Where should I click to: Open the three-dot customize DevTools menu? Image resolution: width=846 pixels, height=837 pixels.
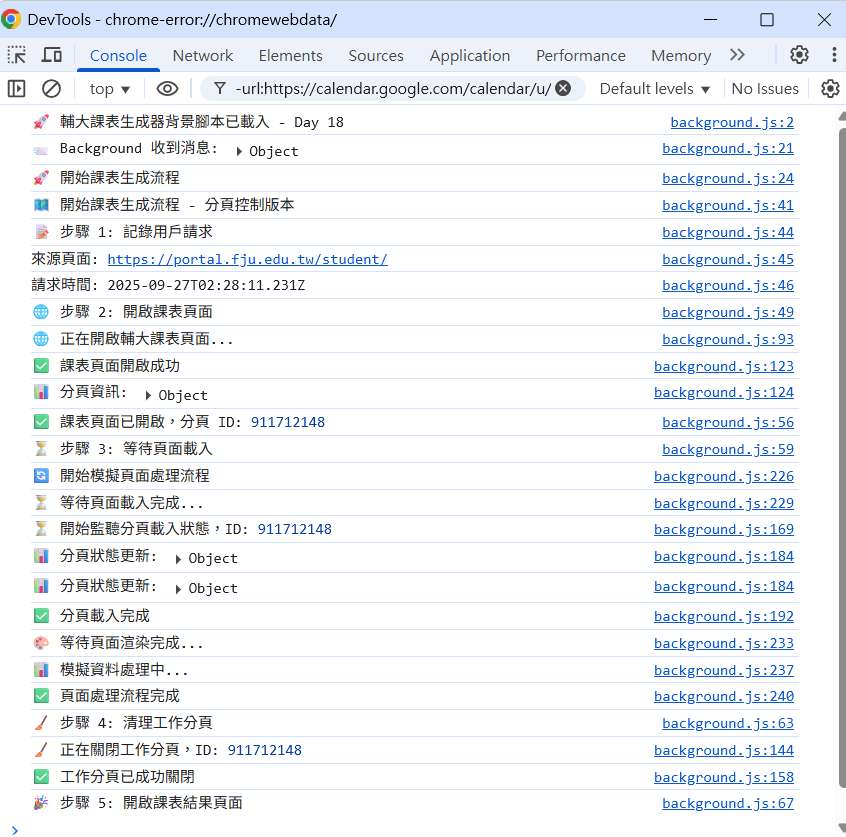click(x=834, y=55)
